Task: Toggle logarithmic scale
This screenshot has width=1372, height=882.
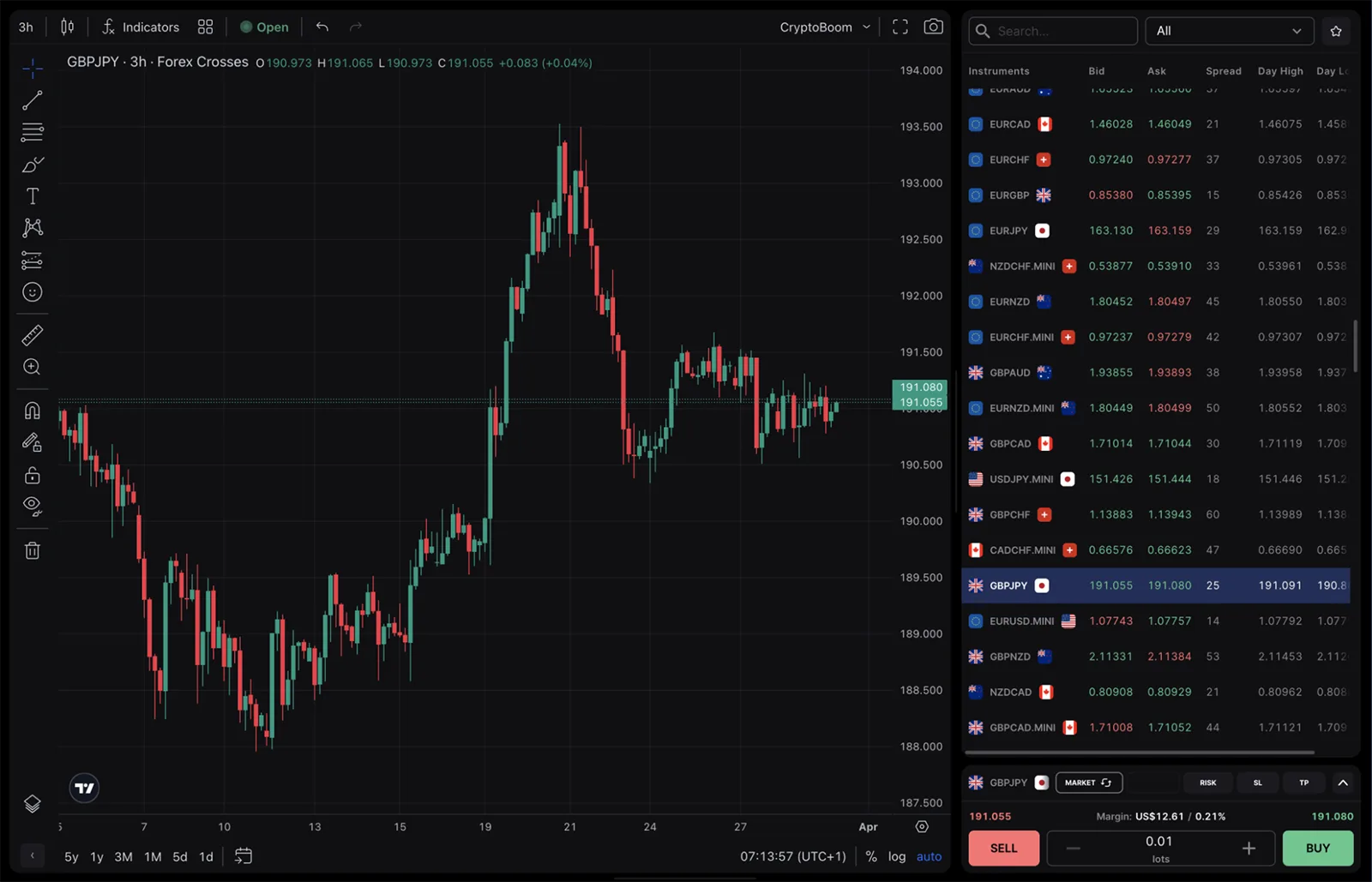Action: 896,856
